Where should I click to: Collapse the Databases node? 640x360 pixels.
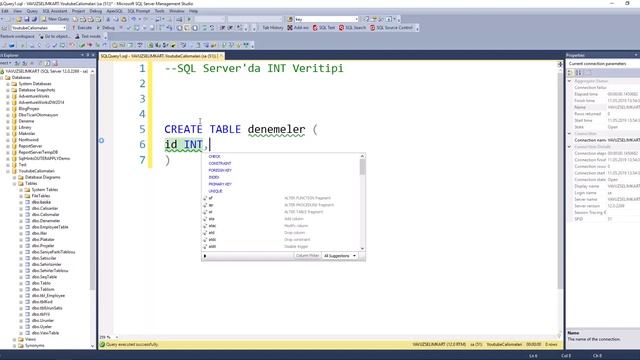[x=2, y=78]
